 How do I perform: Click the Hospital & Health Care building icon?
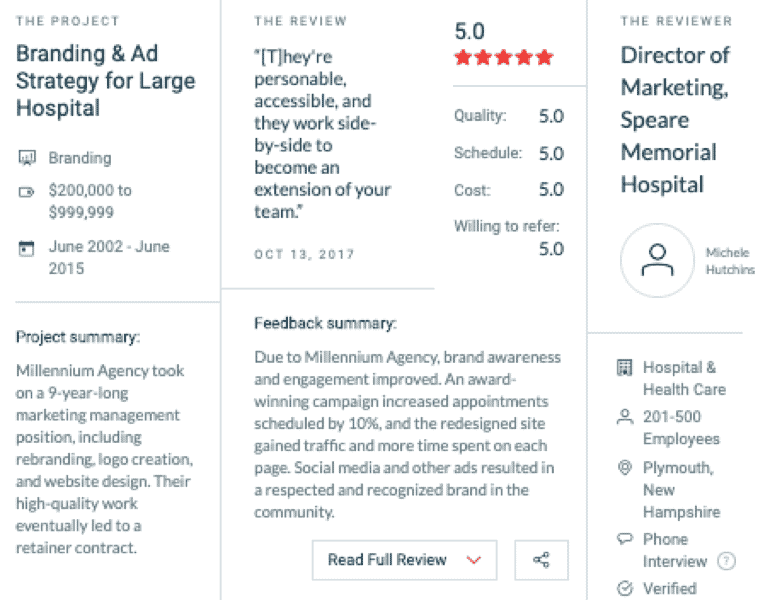click(624, 367)
